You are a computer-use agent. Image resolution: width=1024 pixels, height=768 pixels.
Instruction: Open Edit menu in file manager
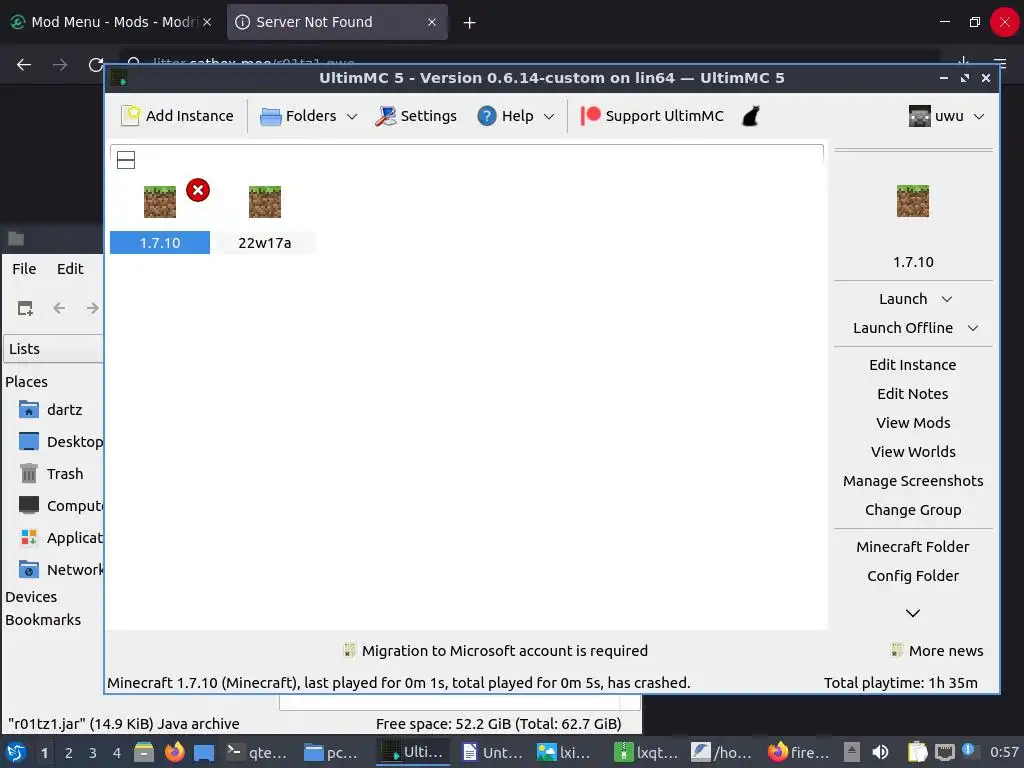(x=70, y=269)
